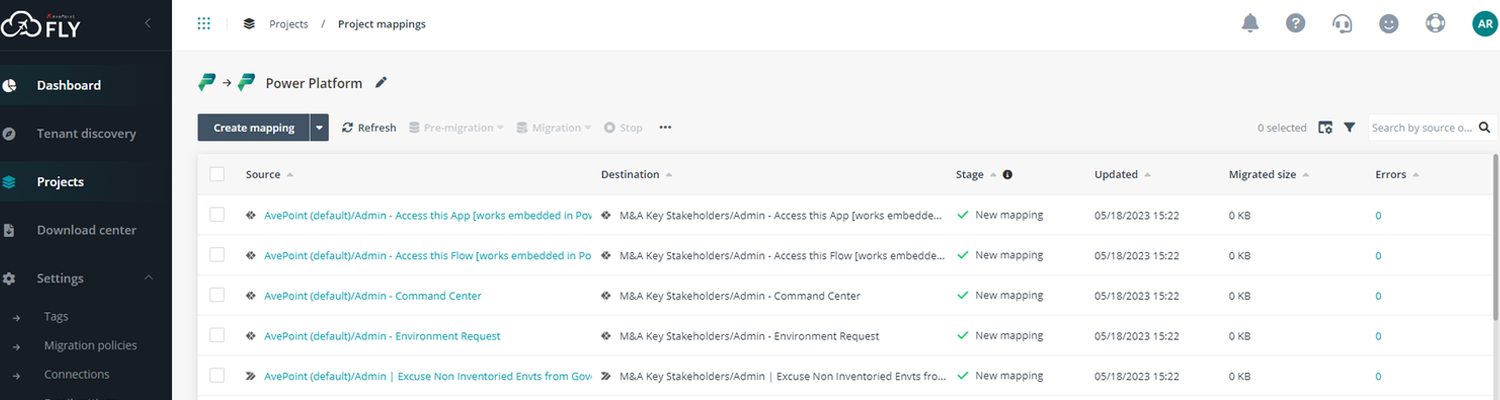Sort by the Source column
This screenshot has height=400, width=1500.
(269, 174)
